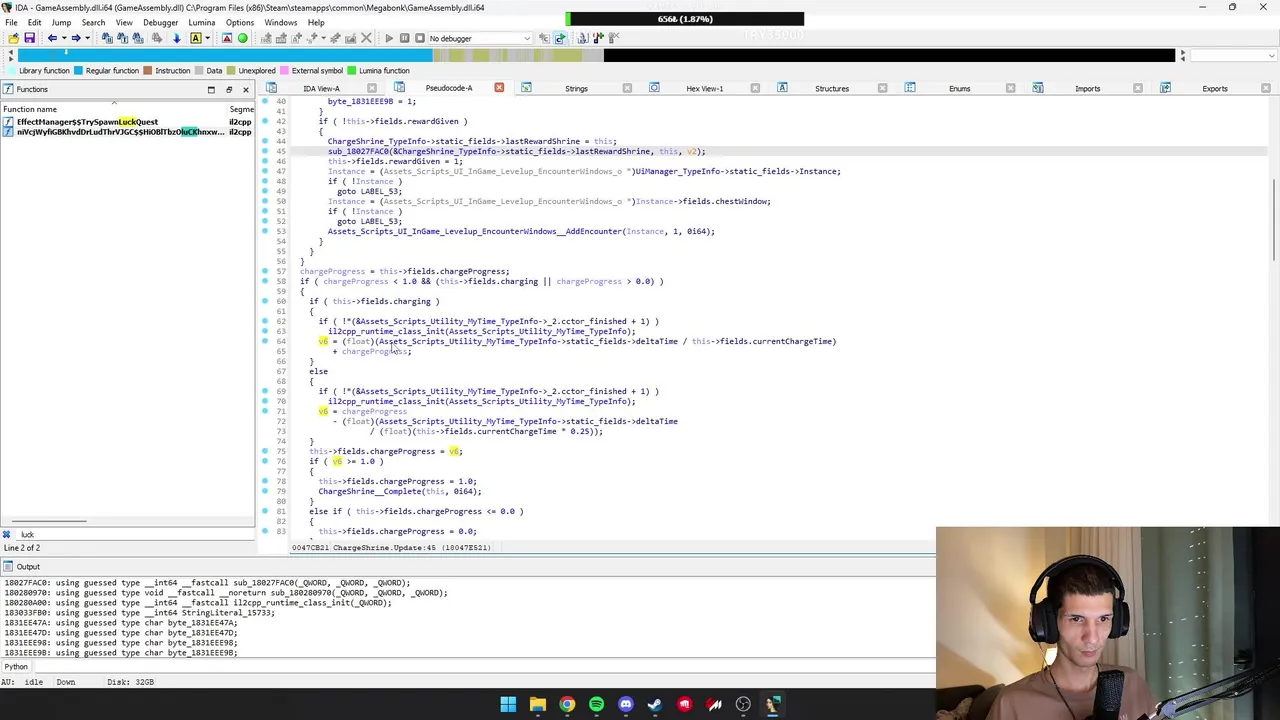
Task: Open File Explorer from the taskbar
Action: coord(537,704)
